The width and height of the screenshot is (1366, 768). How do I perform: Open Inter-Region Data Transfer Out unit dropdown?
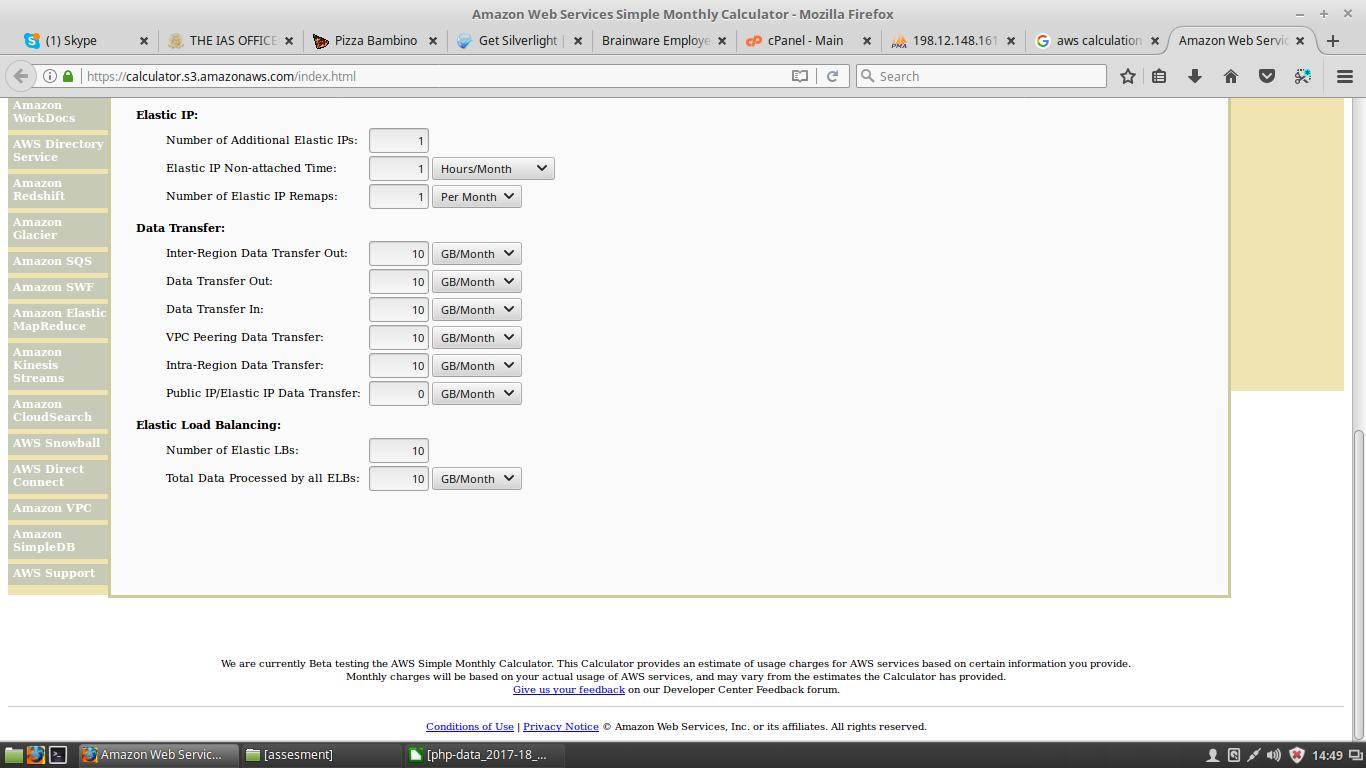click(476, 254)
